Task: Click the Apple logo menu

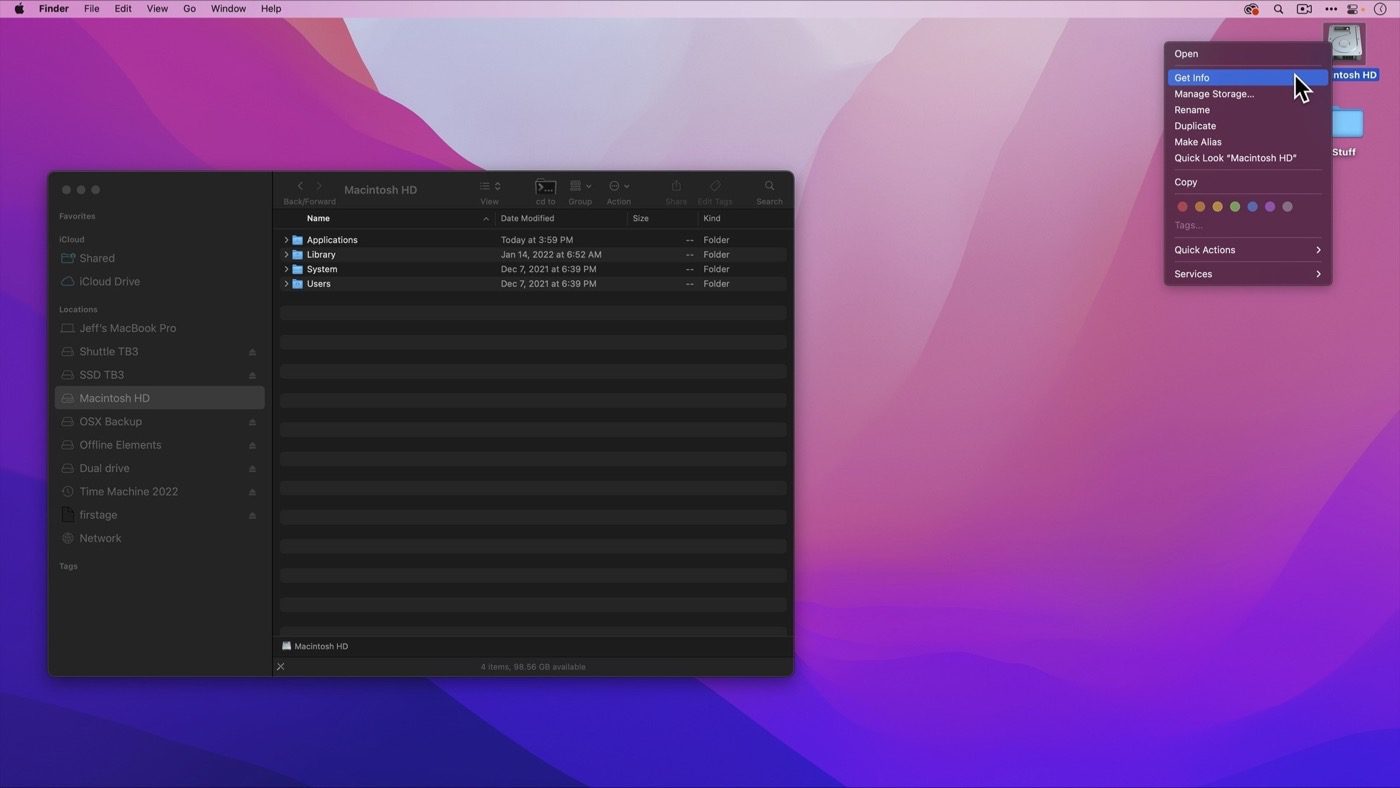Action: coord(19,9)
